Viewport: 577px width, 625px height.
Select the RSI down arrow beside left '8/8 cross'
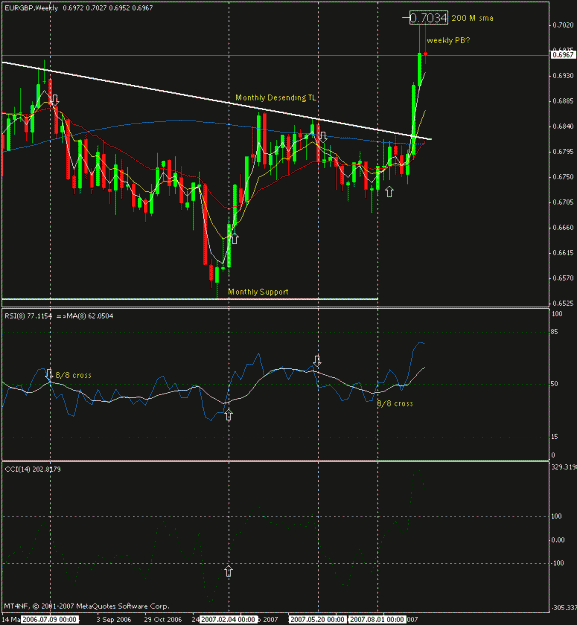click(x=49, y=374)
